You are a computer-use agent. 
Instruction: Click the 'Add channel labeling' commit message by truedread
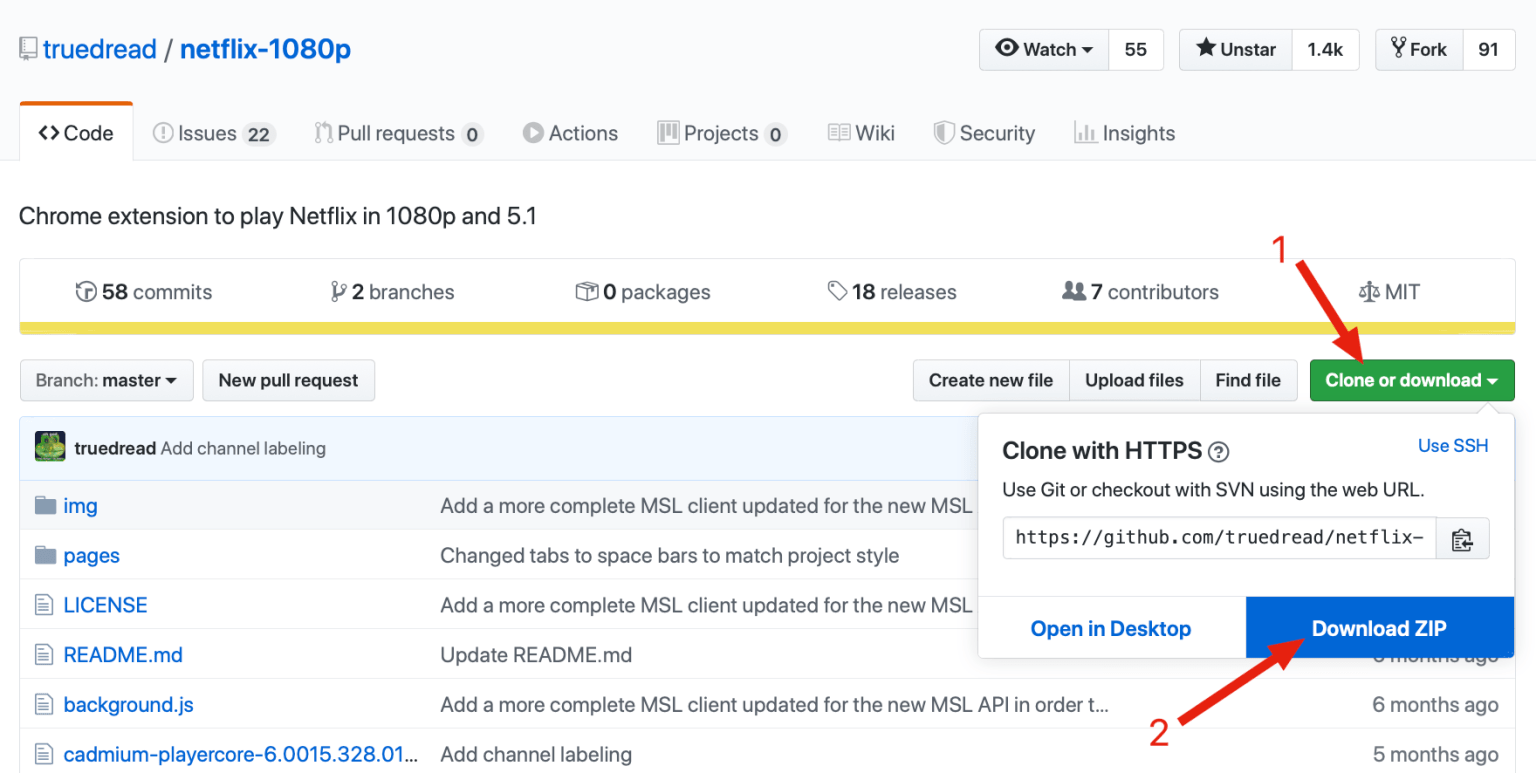click(243, 448)
